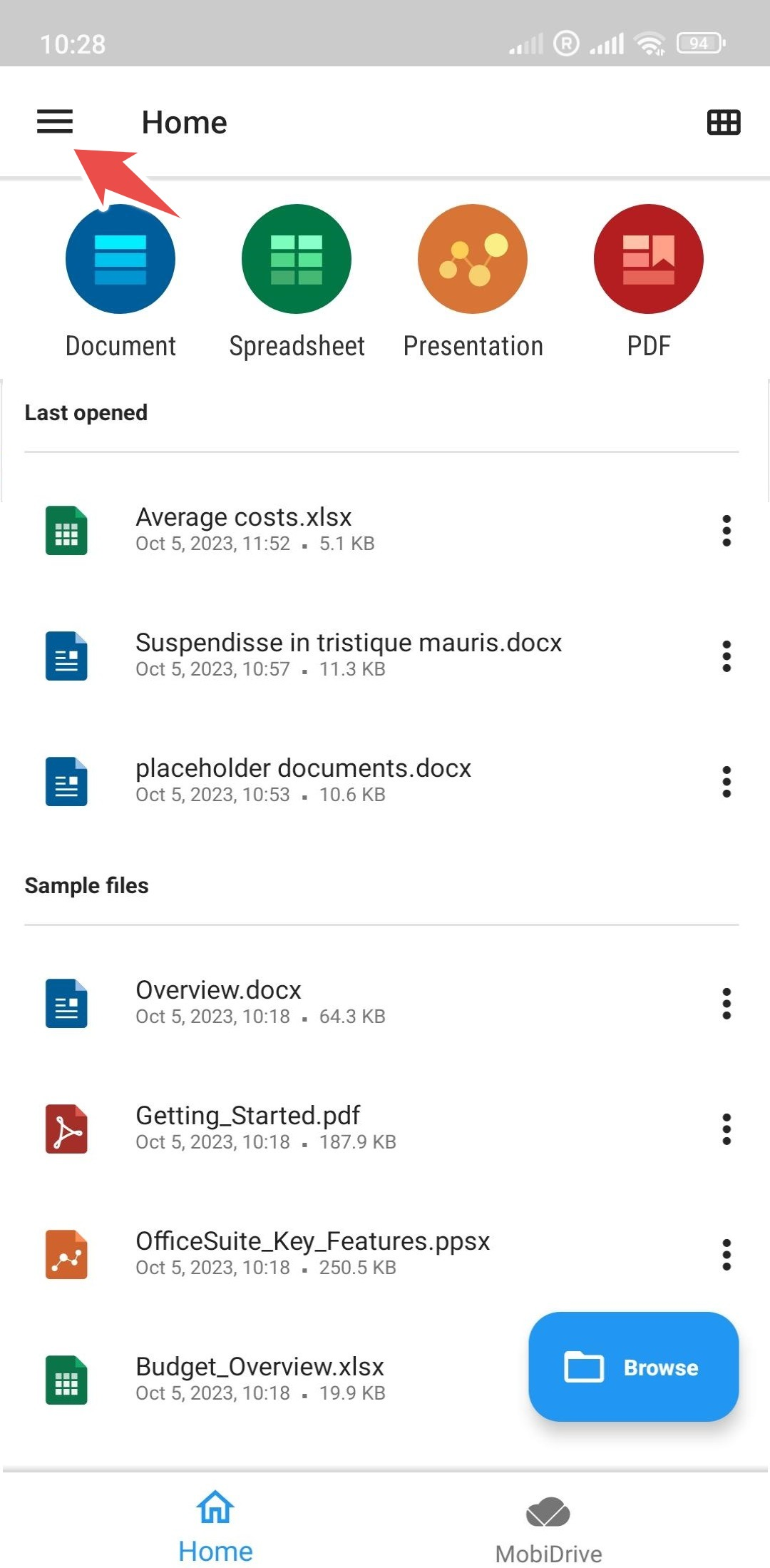770x1568 pixels.
Task: Create a new Spreadsheet
Action: [x=297, y=259]
